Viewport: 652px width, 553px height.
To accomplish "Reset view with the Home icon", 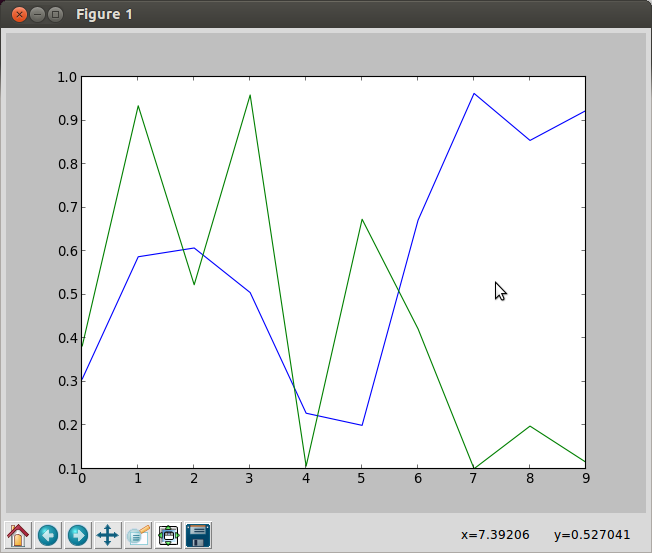I will [18, 535].
